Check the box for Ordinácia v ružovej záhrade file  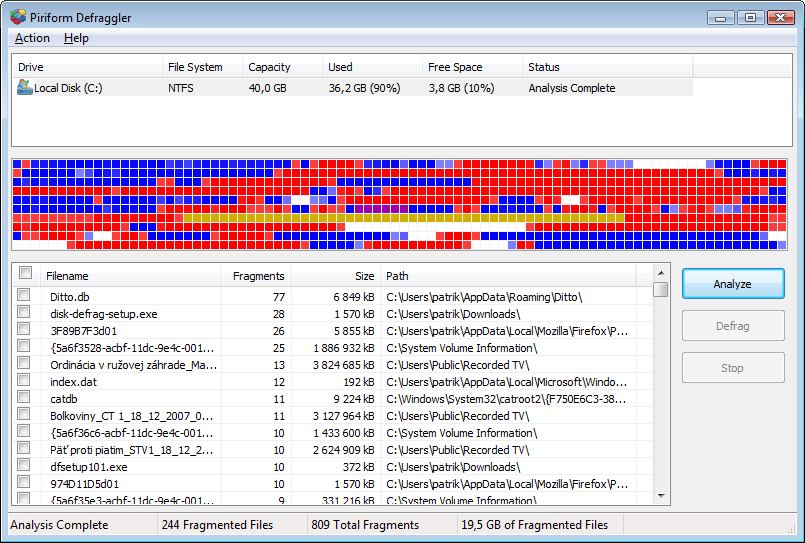pyautogui.click(x=24, y=362)
